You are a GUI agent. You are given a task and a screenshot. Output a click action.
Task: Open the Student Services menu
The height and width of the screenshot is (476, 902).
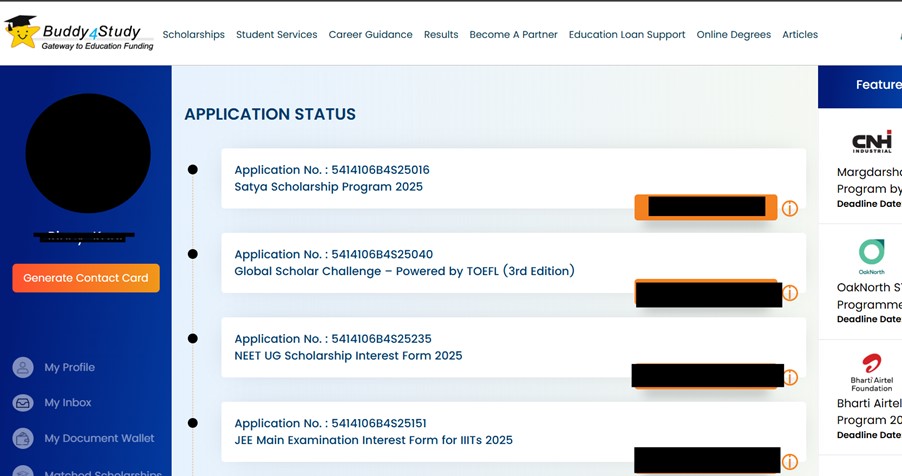click(277, 35)
